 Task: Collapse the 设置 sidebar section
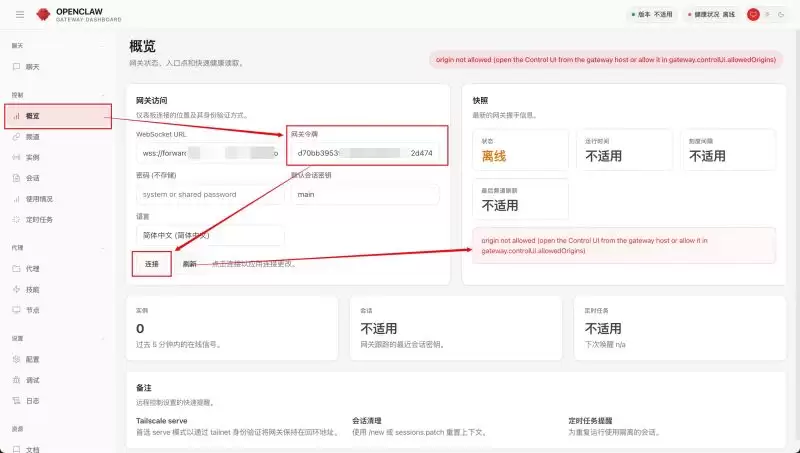pos(58,339)
